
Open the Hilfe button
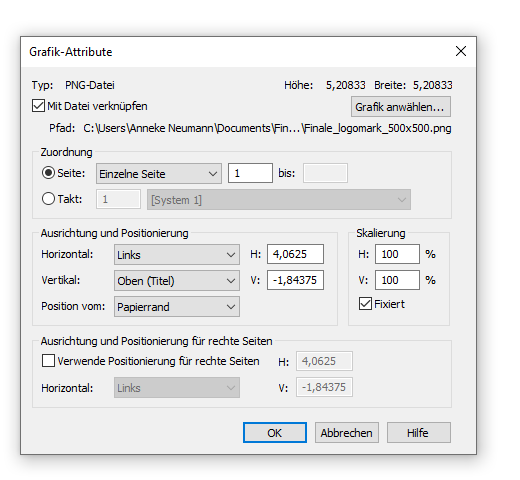(x=419, y=433)
